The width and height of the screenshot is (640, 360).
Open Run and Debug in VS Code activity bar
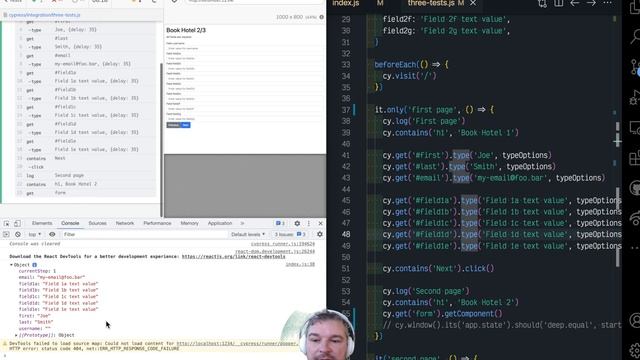[635, 98]
